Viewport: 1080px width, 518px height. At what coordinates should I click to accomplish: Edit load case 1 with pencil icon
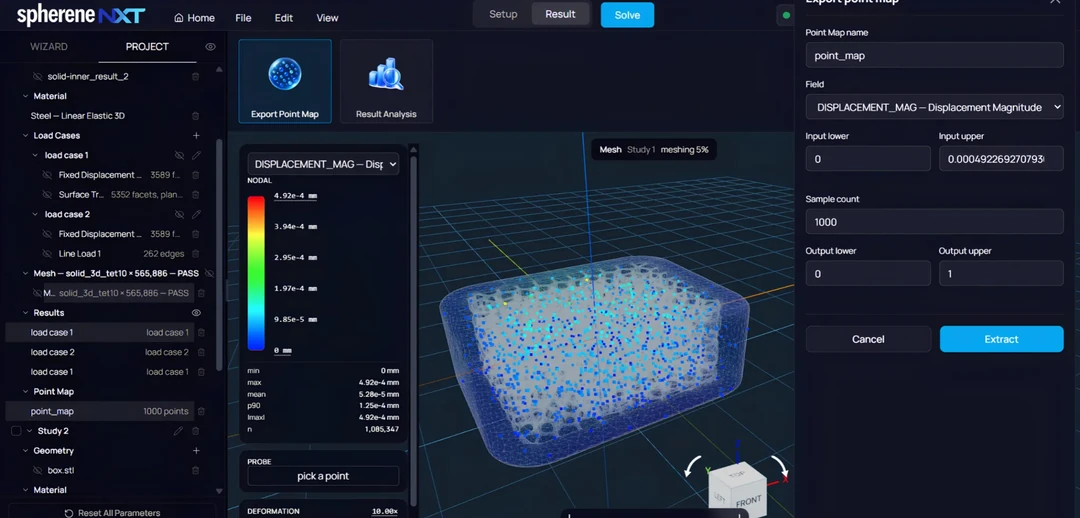(x=196, y=156)
